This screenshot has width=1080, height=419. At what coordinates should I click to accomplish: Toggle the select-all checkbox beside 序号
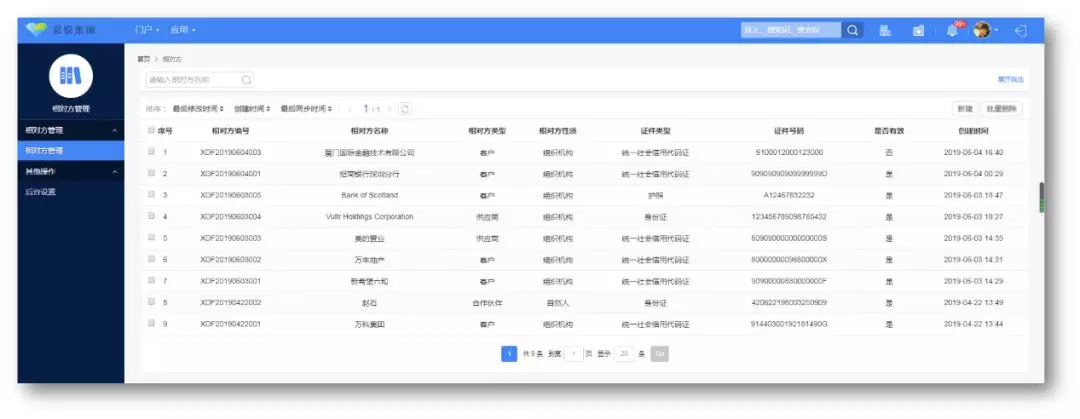151,130
